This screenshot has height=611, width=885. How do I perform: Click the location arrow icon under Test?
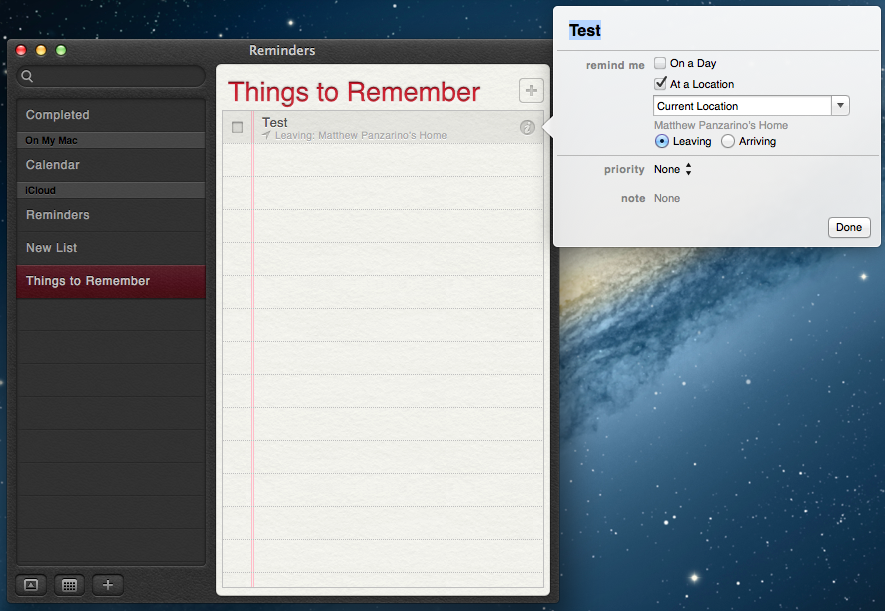266,135
